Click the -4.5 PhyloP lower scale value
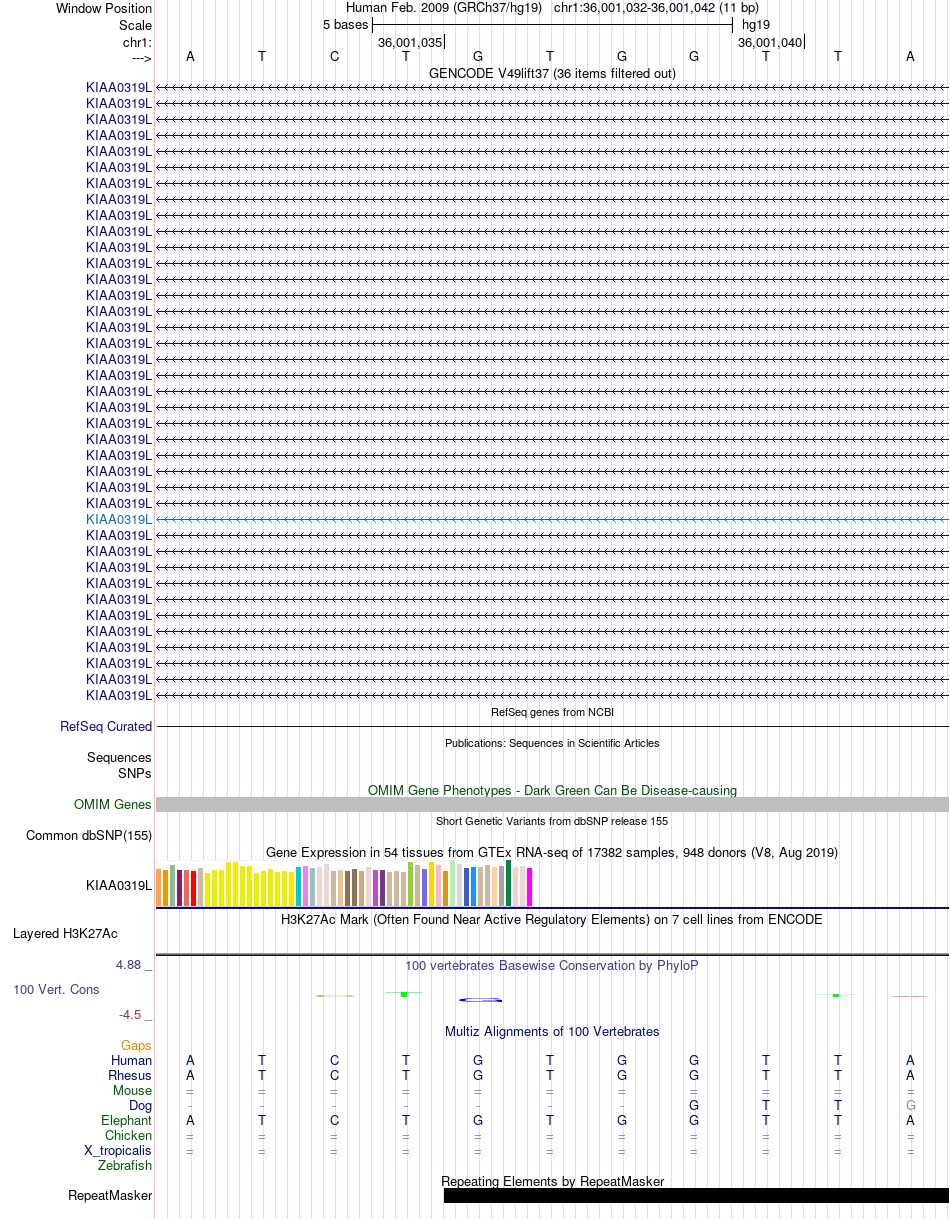 coord(135,1015)
